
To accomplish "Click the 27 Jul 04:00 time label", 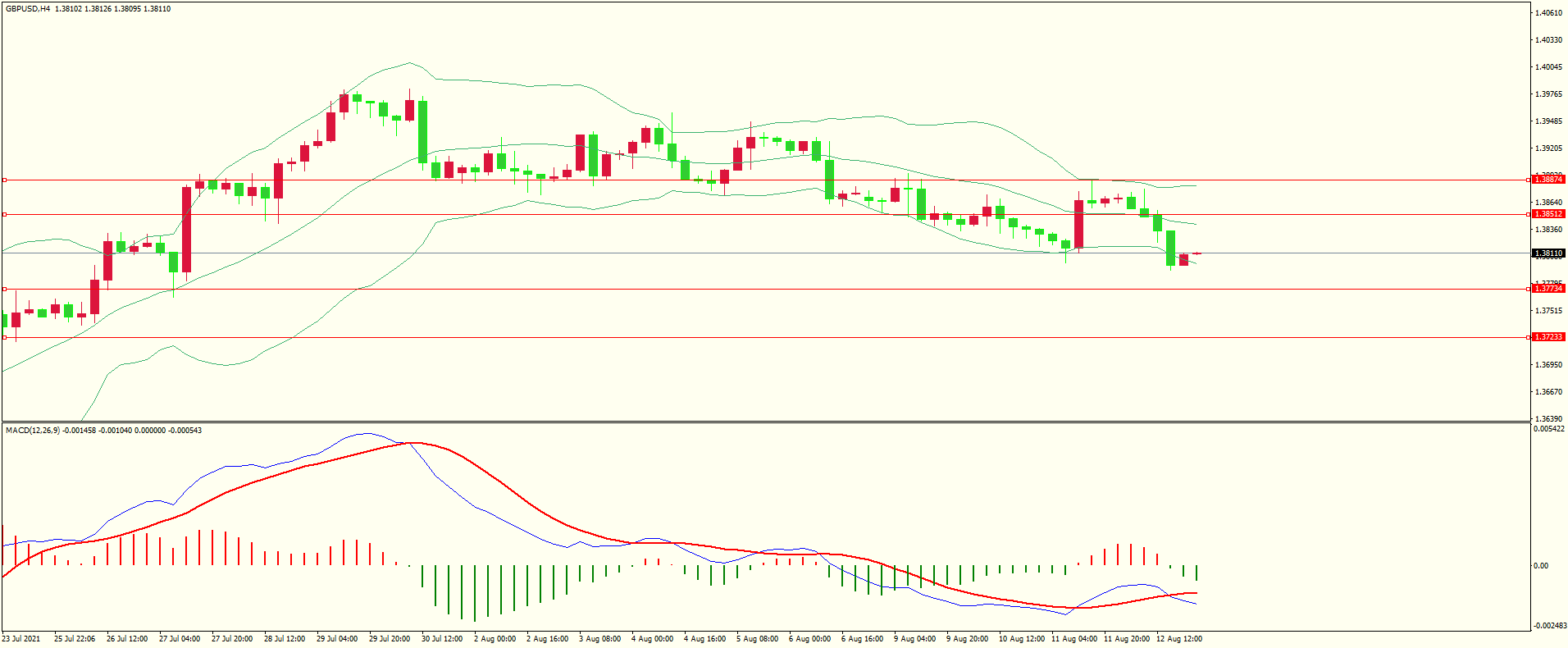I will (x=180, y=639).
